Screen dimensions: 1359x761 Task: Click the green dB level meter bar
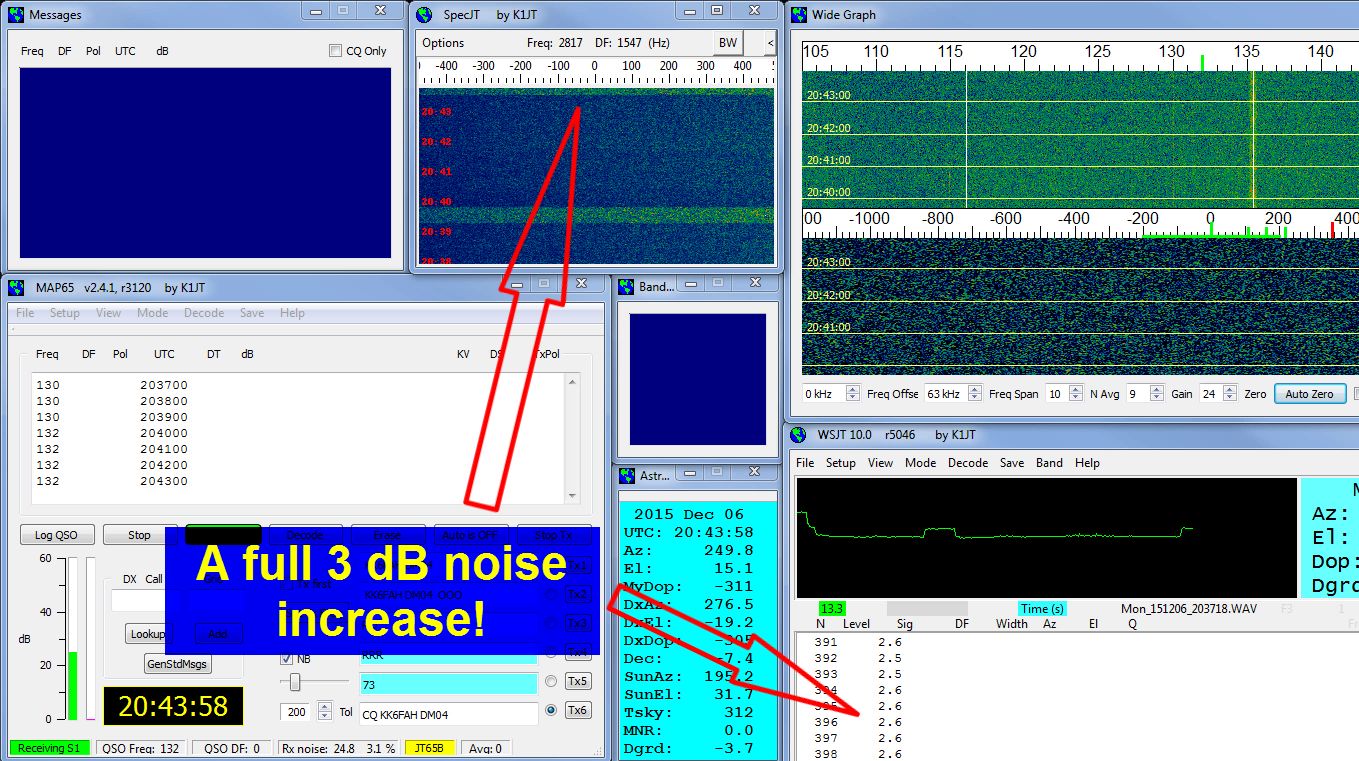pyautogui.click(x=72, y=685)
